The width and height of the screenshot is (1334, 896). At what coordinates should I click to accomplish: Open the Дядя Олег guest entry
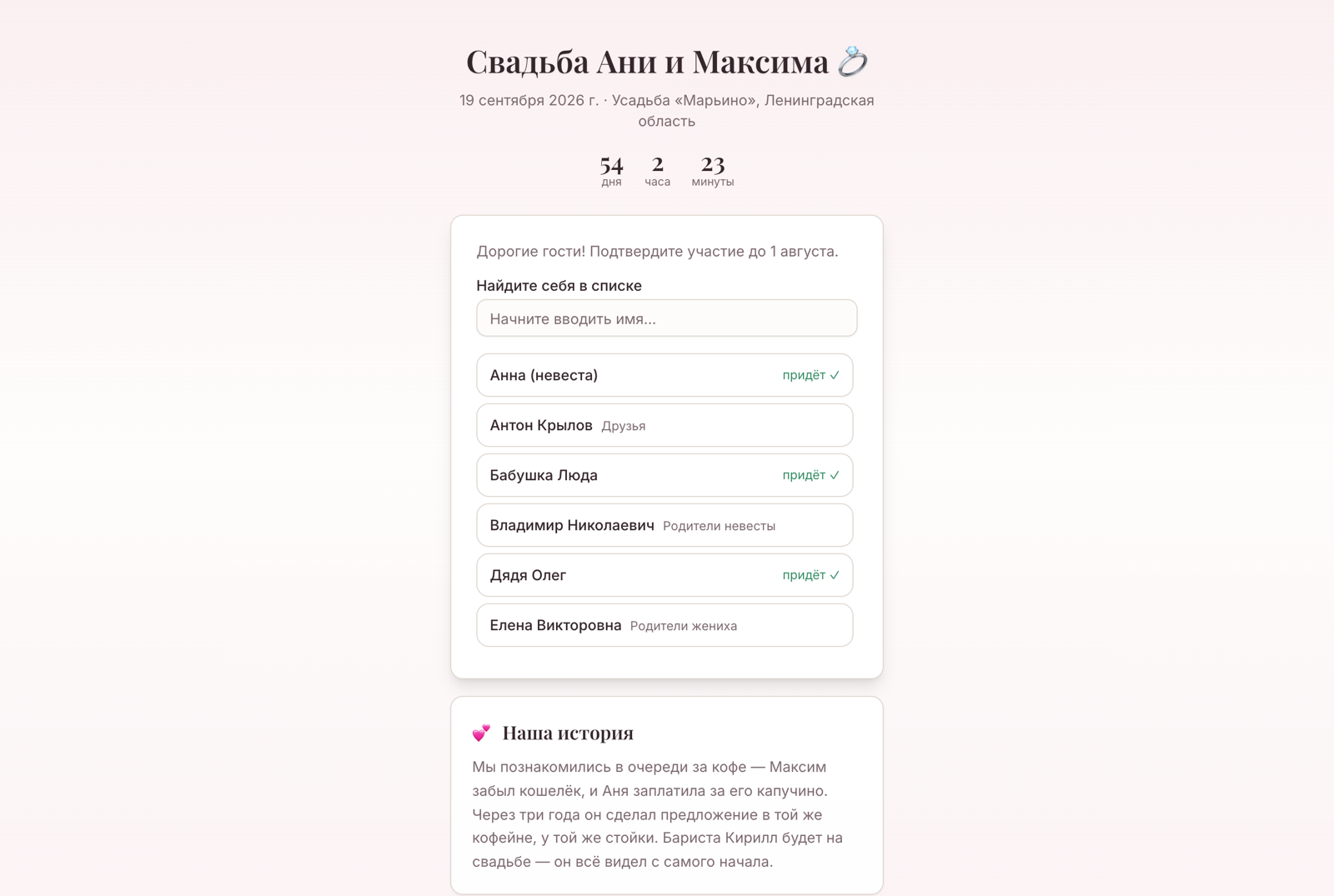664,575
